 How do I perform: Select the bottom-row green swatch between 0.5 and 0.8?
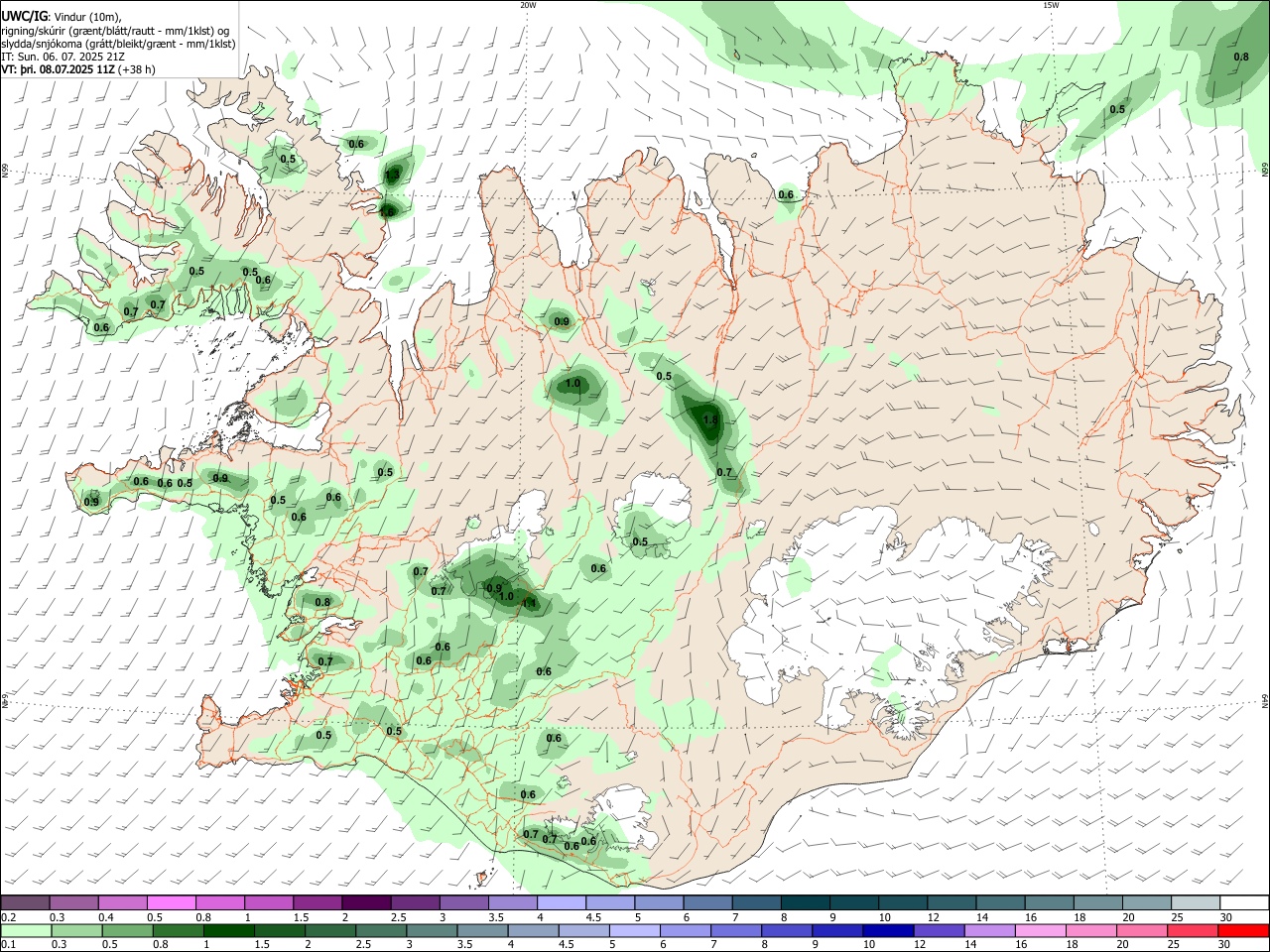coord(128,931)
